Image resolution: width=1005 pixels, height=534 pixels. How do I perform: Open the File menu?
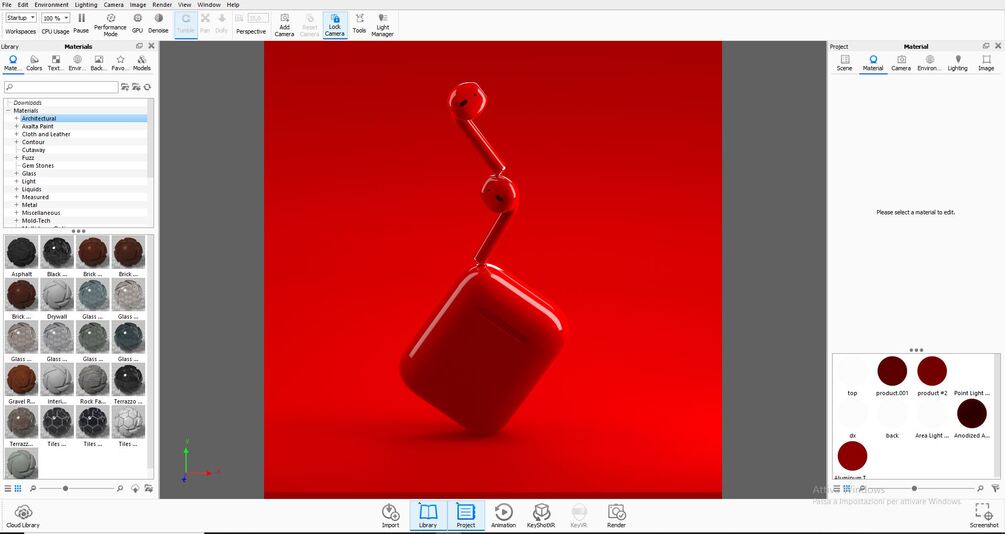(x=7, y=4)
